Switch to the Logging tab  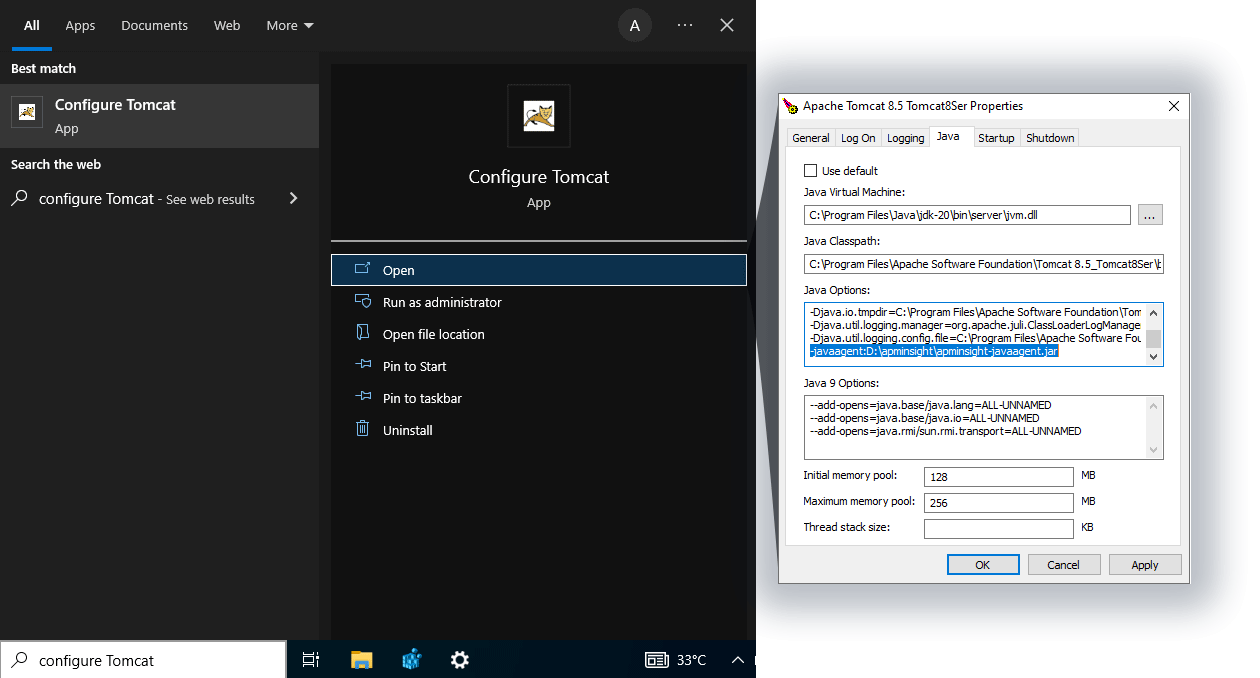905,138
